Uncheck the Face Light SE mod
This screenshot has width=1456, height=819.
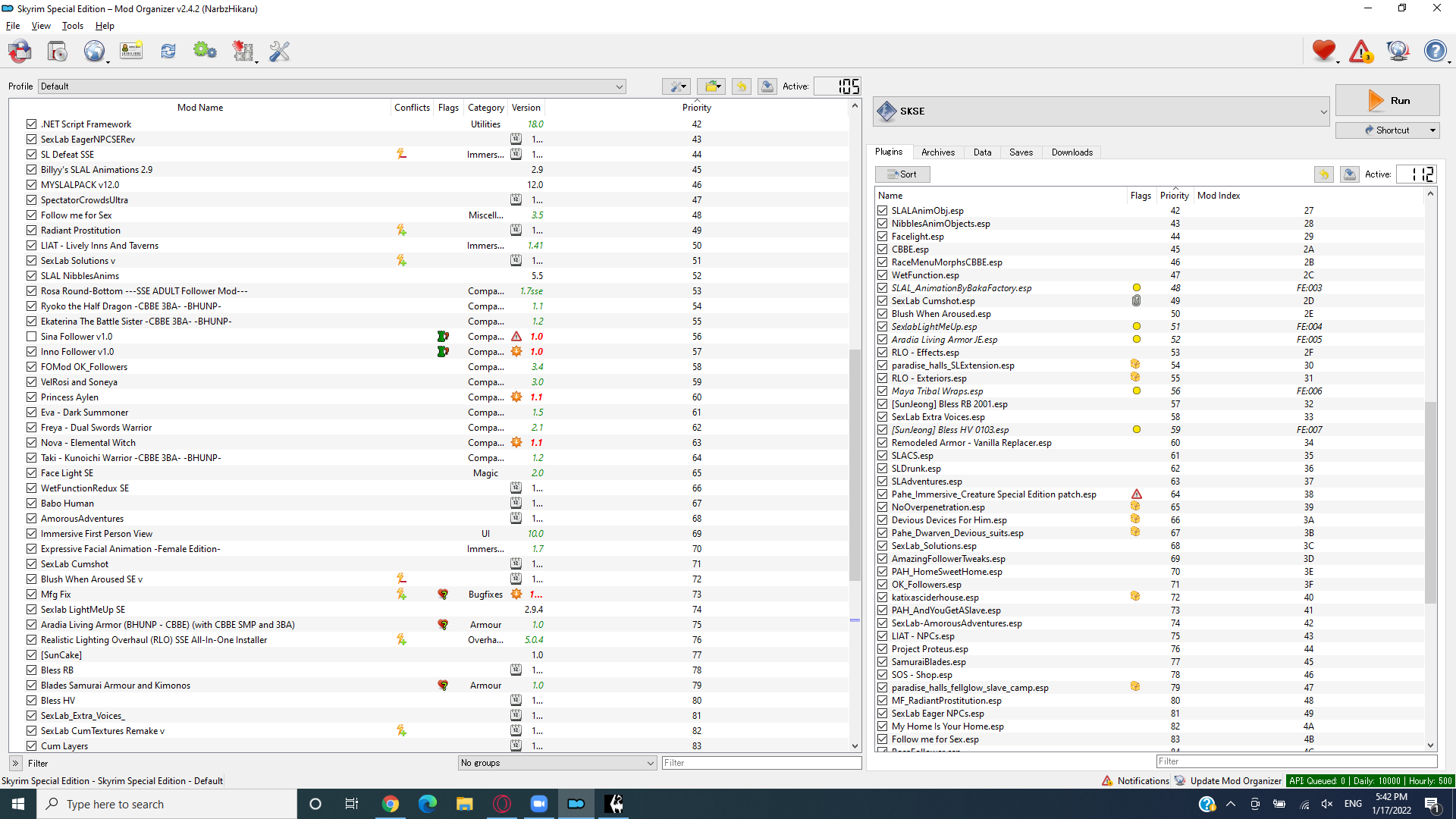(31, 472)
